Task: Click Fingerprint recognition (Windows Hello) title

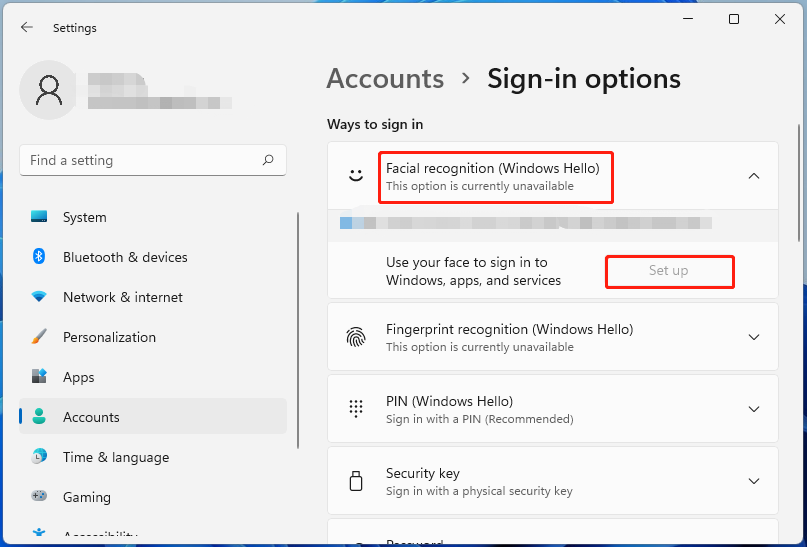Action: [510, 329]
